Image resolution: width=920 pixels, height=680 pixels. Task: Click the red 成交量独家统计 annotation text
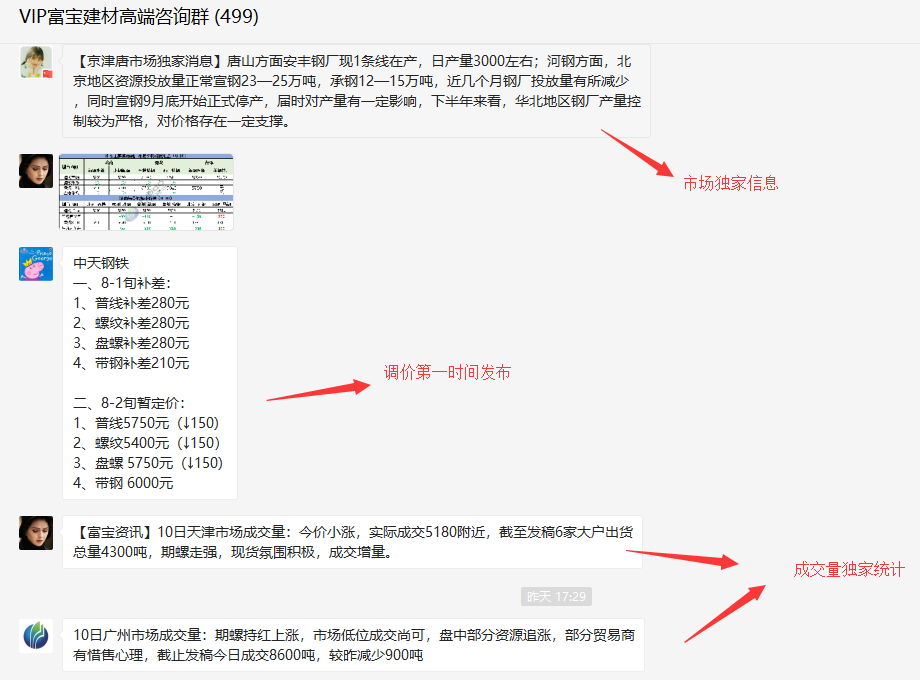848,569
